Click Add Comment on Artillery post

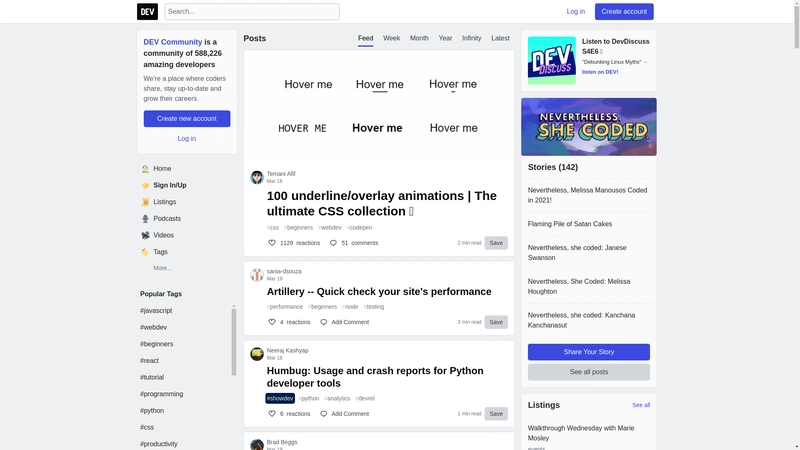point(350,322)
